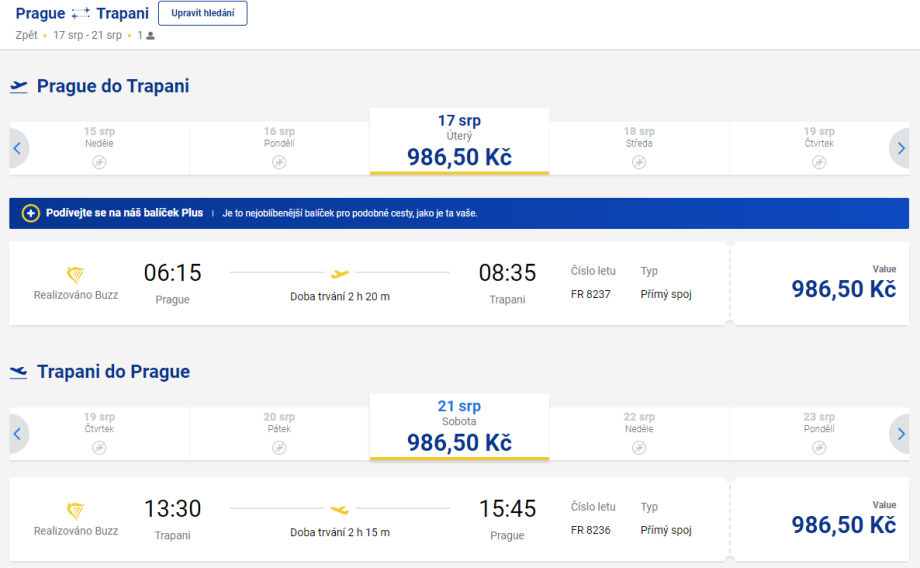
Task: Click the landing plane icon beside Trapani do Prague
Action: [x=19, y=372]
